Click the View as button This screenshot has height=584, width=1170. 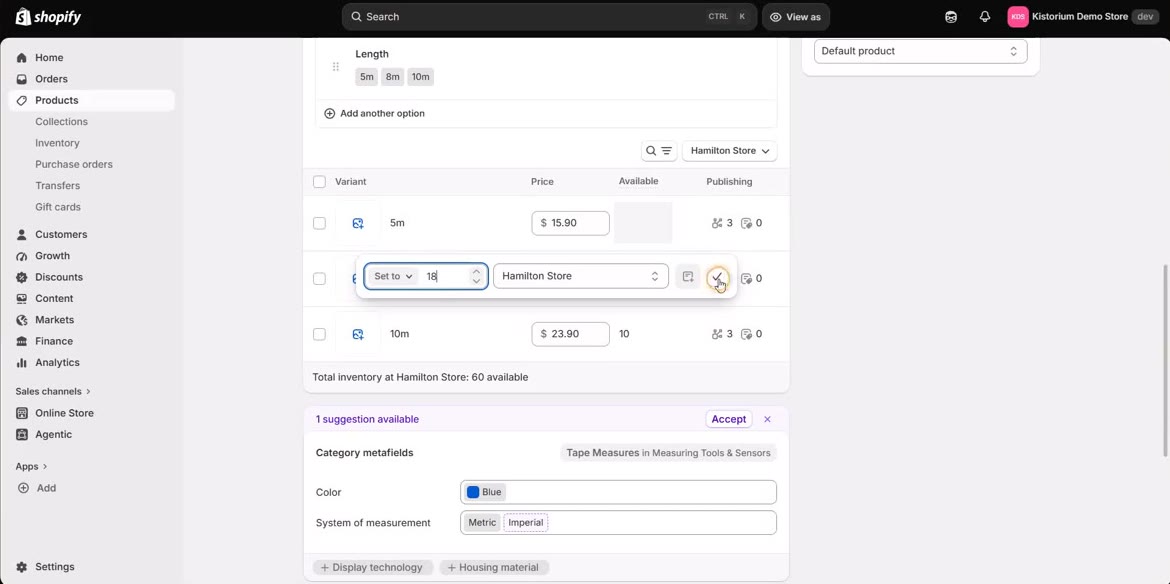click(795, 16)
